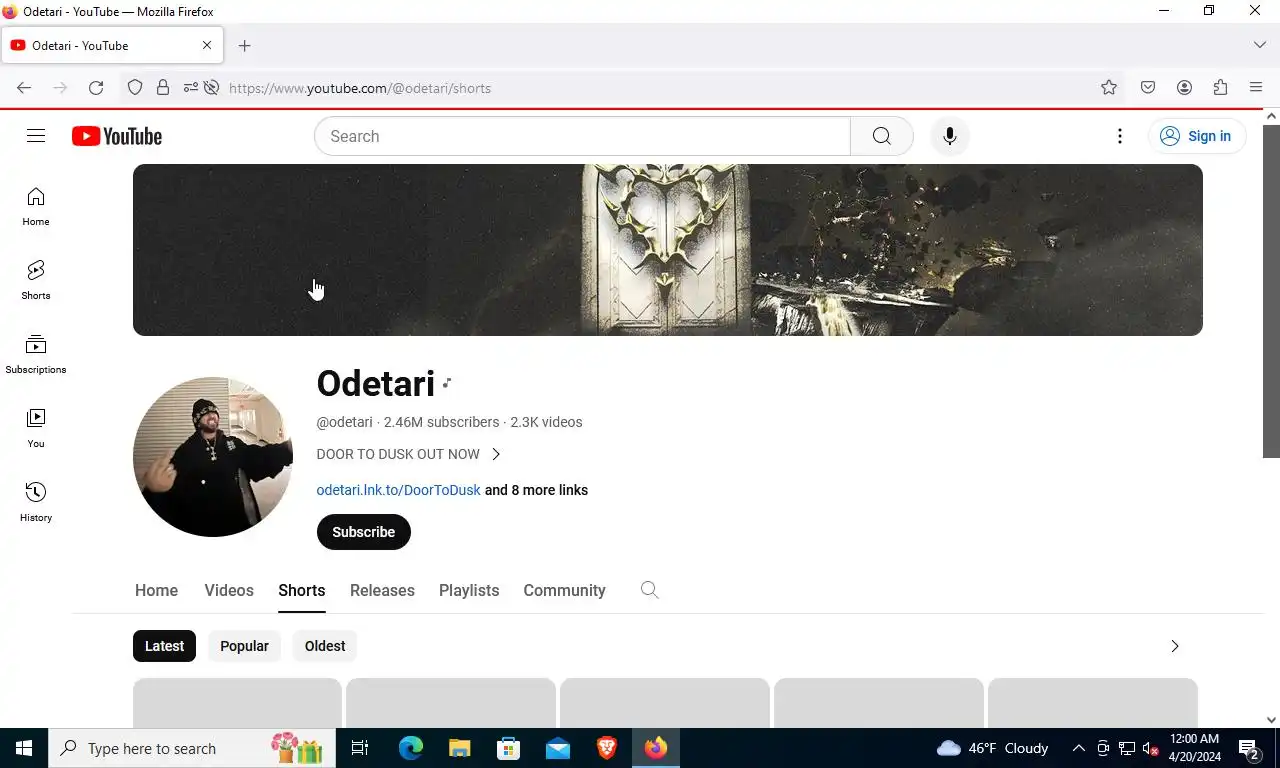Image resolution: width=1280 pixels, height=768 pixels.
Task: Click the muted volume tray icon
Action: click(x=1150, y=748)
